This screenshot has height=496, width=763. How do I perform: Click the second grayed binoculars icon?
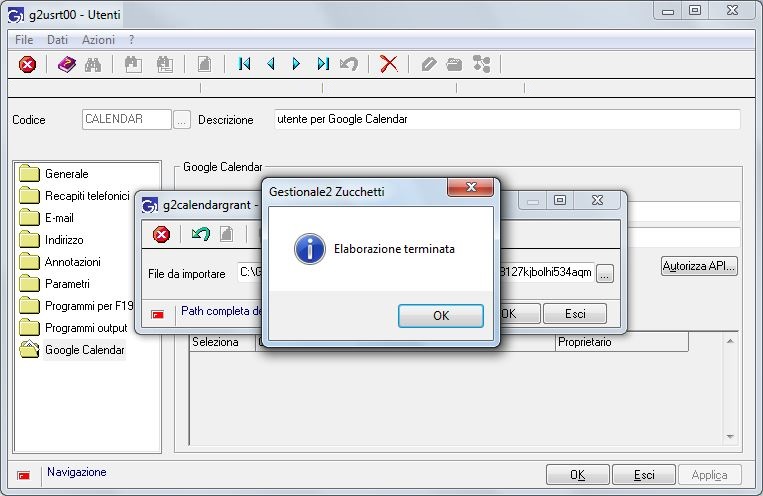click(164, 64)
